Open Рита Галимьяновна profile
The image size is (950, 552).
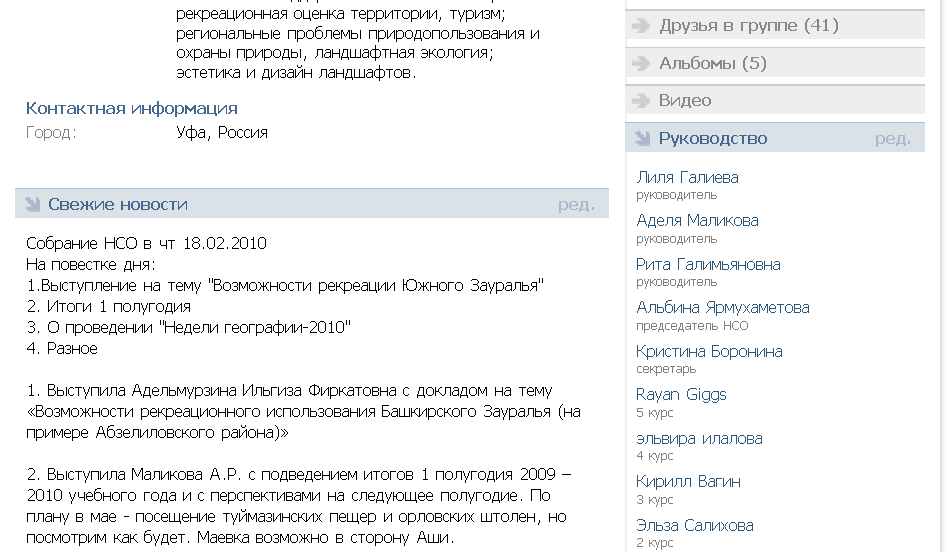(x=708, y=265)
